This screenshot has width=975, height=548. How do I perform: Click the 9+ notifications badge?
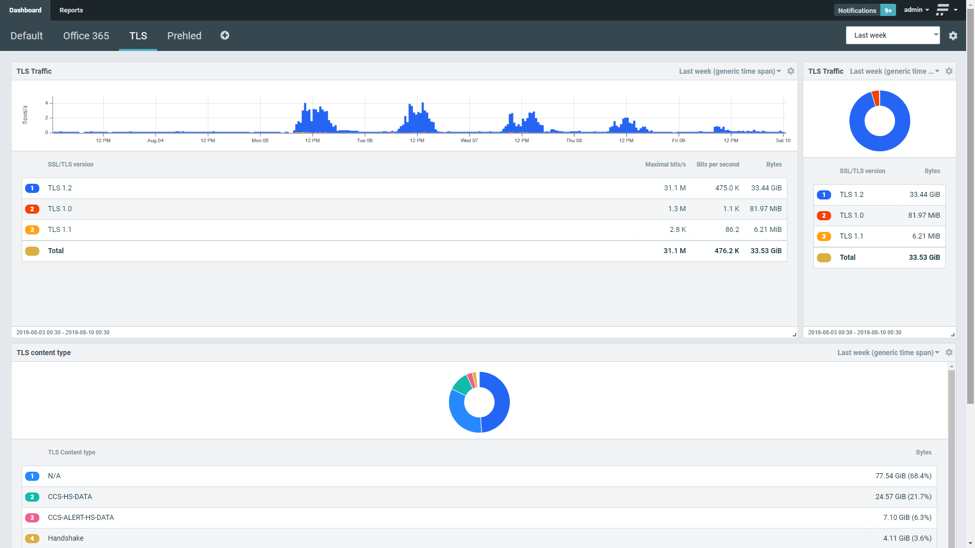click(888, 10)
